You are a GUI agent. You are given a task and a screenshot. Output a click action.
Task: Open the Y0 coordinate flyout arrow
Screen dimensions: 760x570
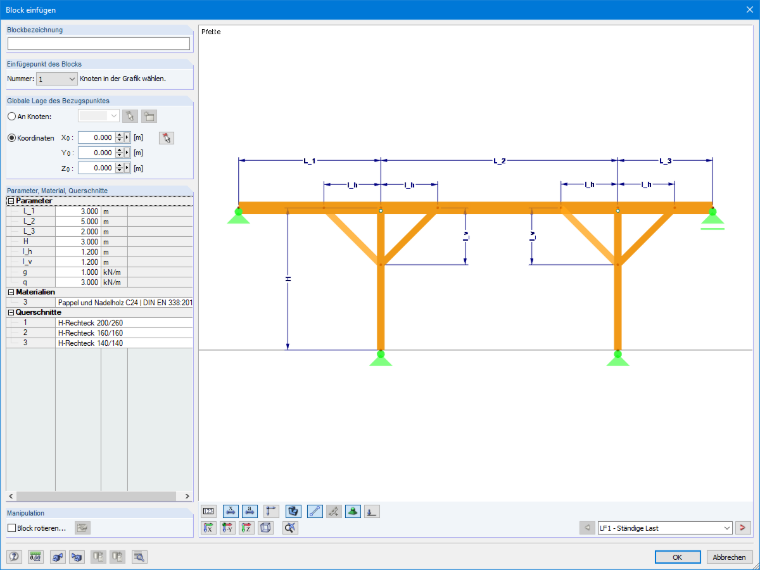tap(127, 153)
